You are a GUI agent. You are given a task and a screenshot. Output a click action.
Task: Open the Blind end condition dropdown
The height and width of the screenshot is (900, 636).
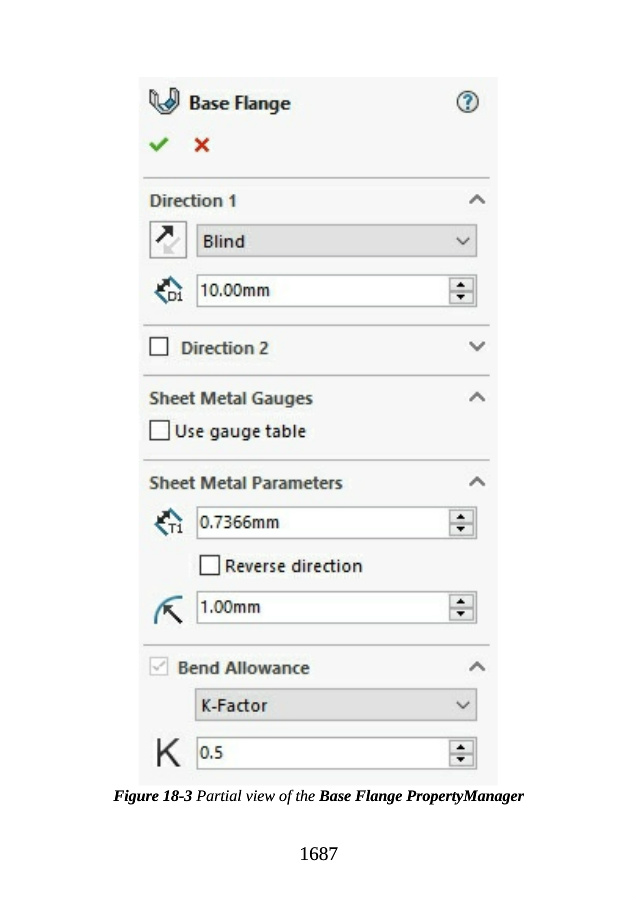[x=336, y=241]
